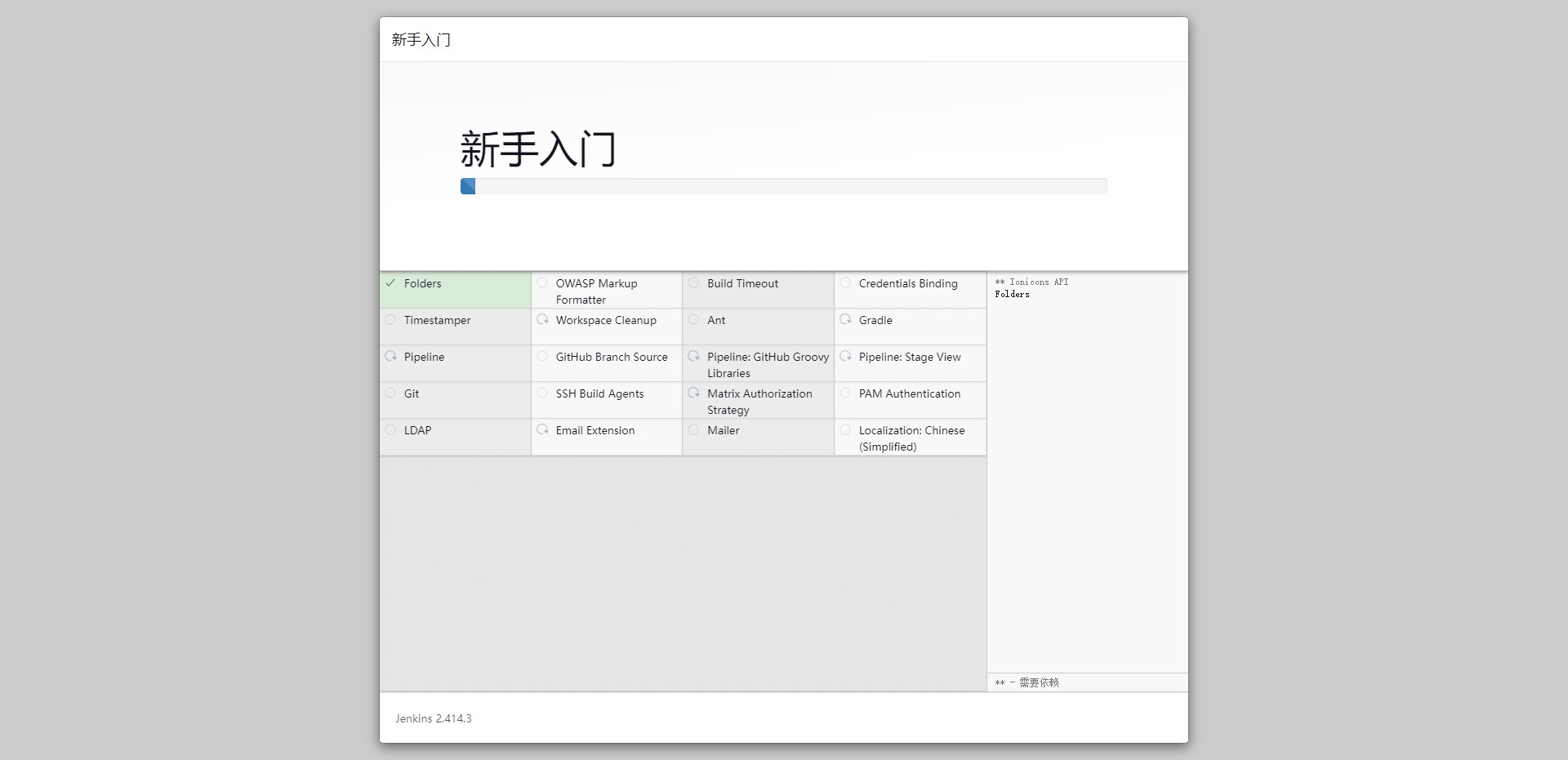Screen dimensions: 1568x760
Task: Click the loading icon beside Pipeline: Stage View
Action: [845, 356]
